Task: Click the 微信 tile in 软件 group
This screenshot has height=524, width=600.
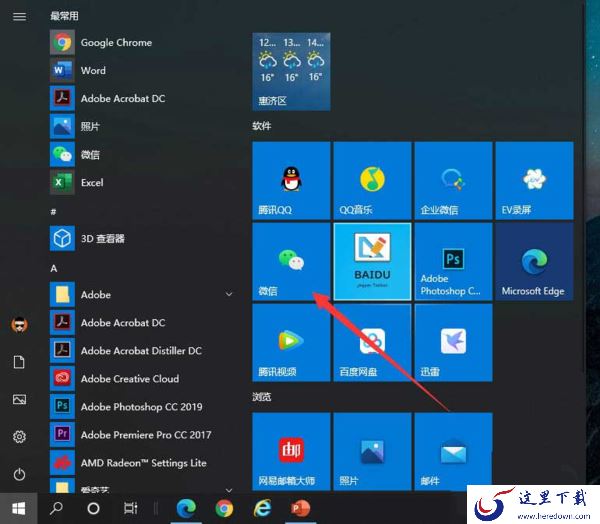Action: coord(291,261)
